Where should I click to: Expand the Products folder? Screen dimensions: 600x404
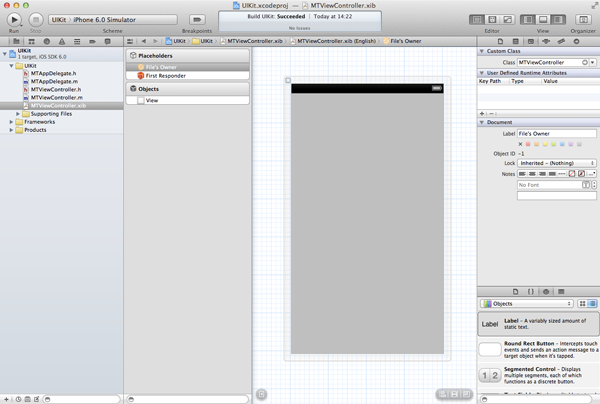11,130
